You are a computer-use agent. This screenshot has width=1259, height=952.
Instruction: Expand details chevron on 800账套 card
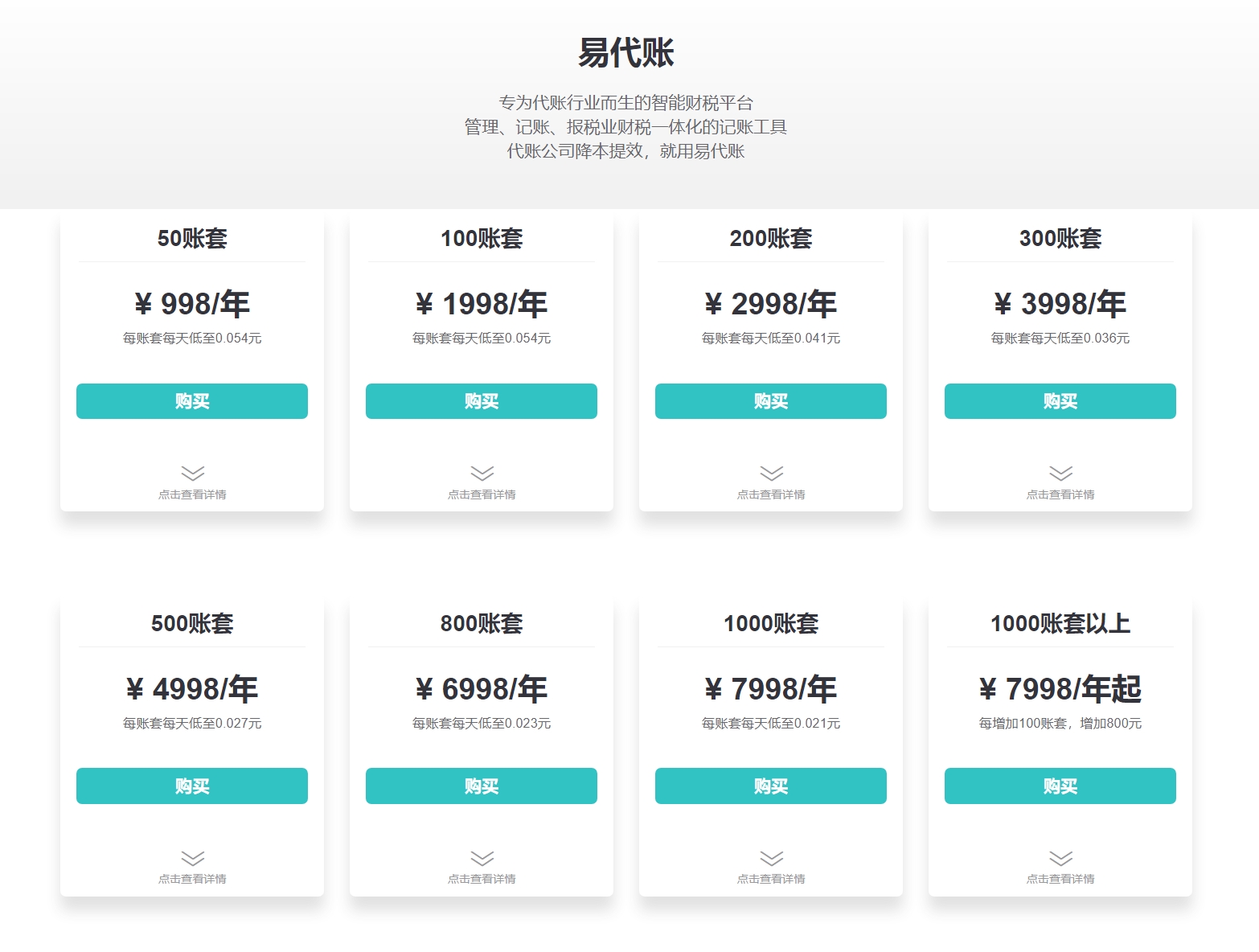[482, 858]
